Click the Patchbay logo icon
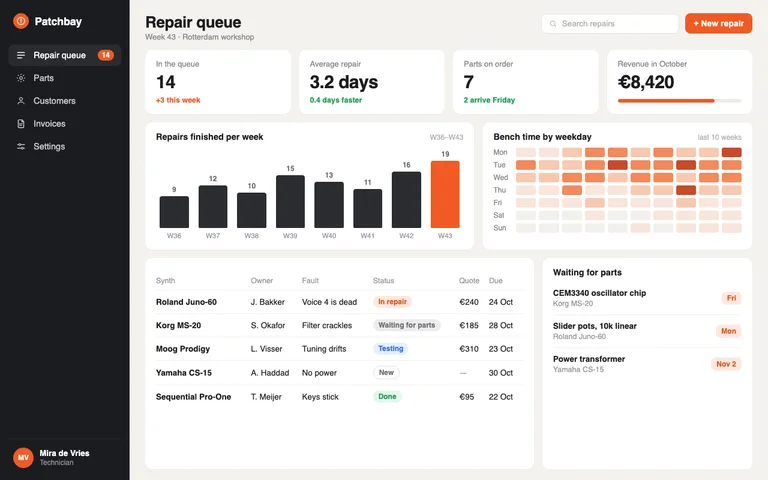The image size is (768, 480). 21,21
